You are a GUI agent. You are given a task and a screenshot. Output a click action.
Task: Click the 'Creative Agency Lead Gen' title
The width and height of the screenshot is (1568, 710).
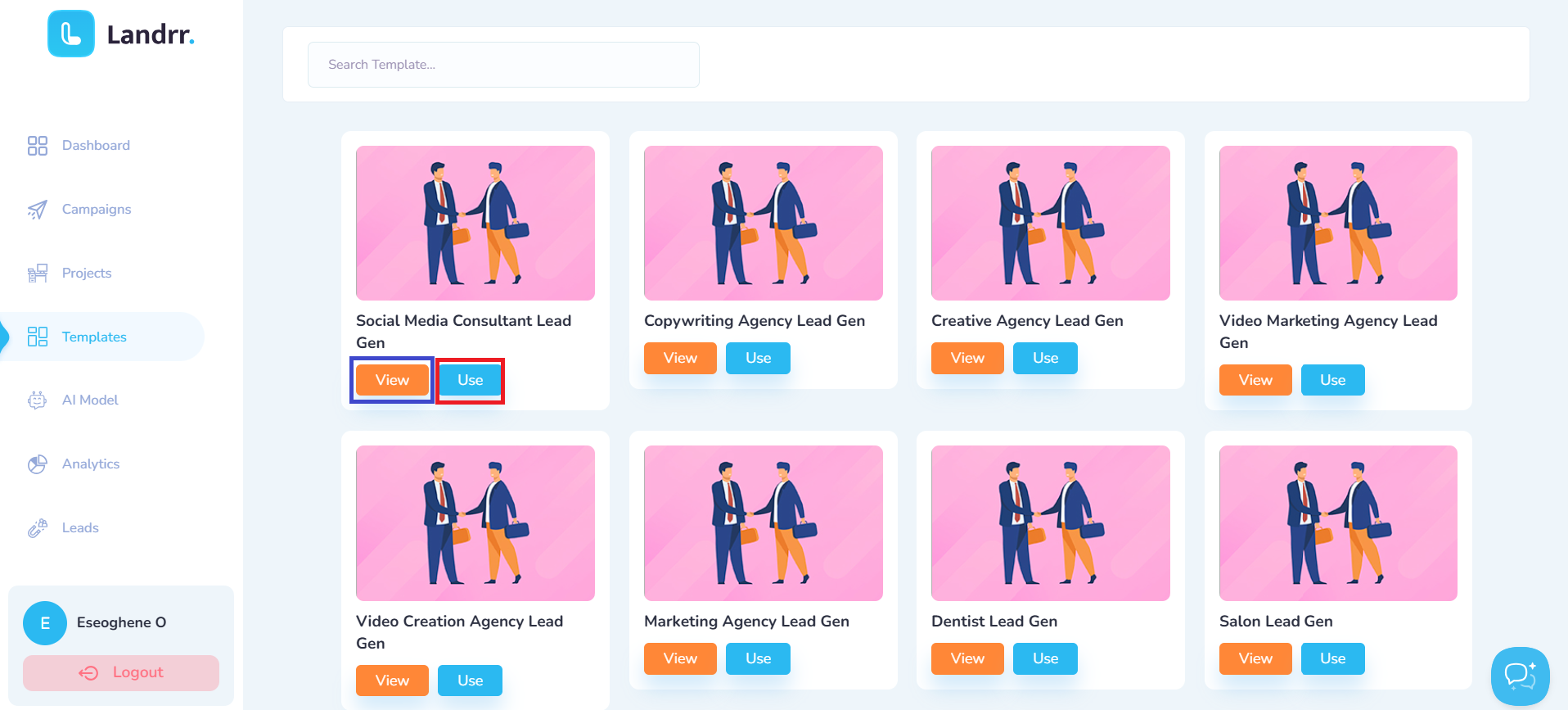pyautogui.click(x=1027, y=321)
